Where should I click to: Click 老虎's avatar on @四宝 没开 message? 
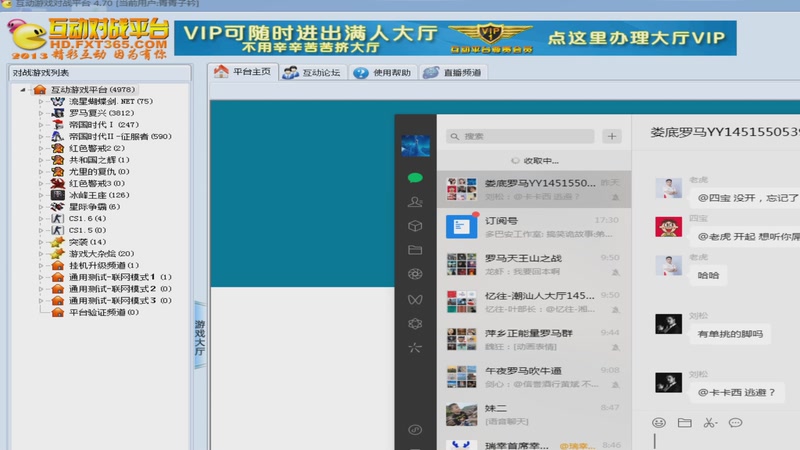point(668,188)
